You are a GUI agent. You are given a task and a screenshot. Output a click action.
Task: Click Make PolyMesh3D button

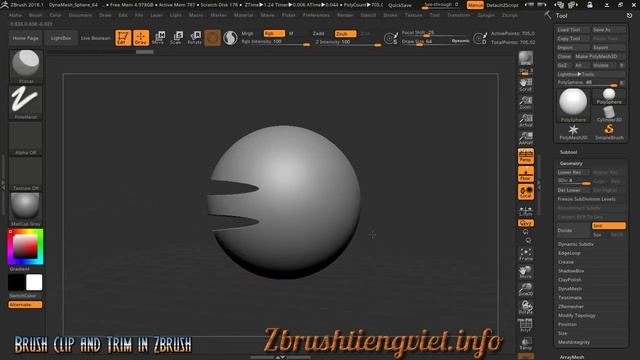(599, 56)
